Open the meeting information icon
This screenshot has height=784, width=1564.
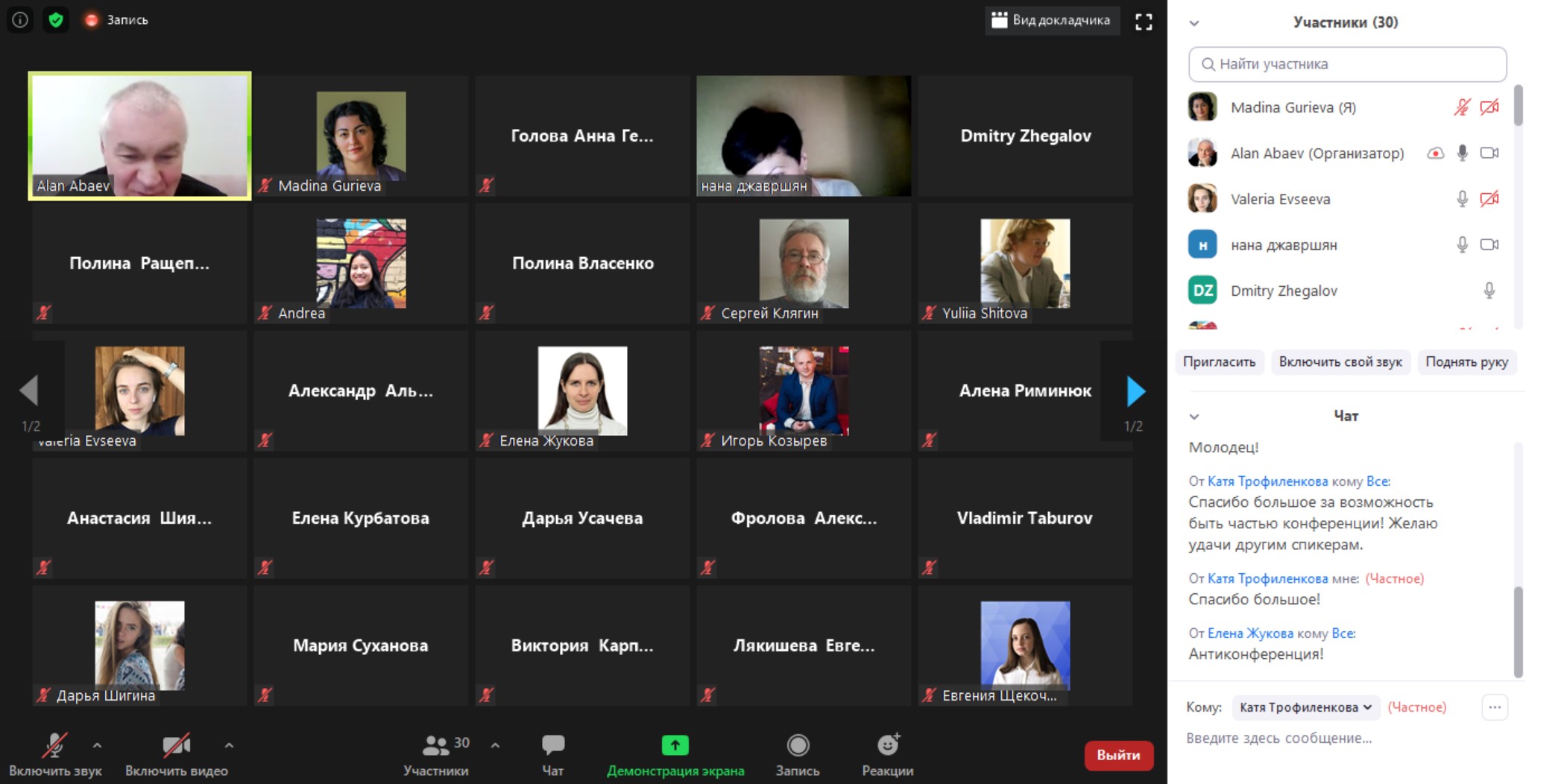[20, 20]
